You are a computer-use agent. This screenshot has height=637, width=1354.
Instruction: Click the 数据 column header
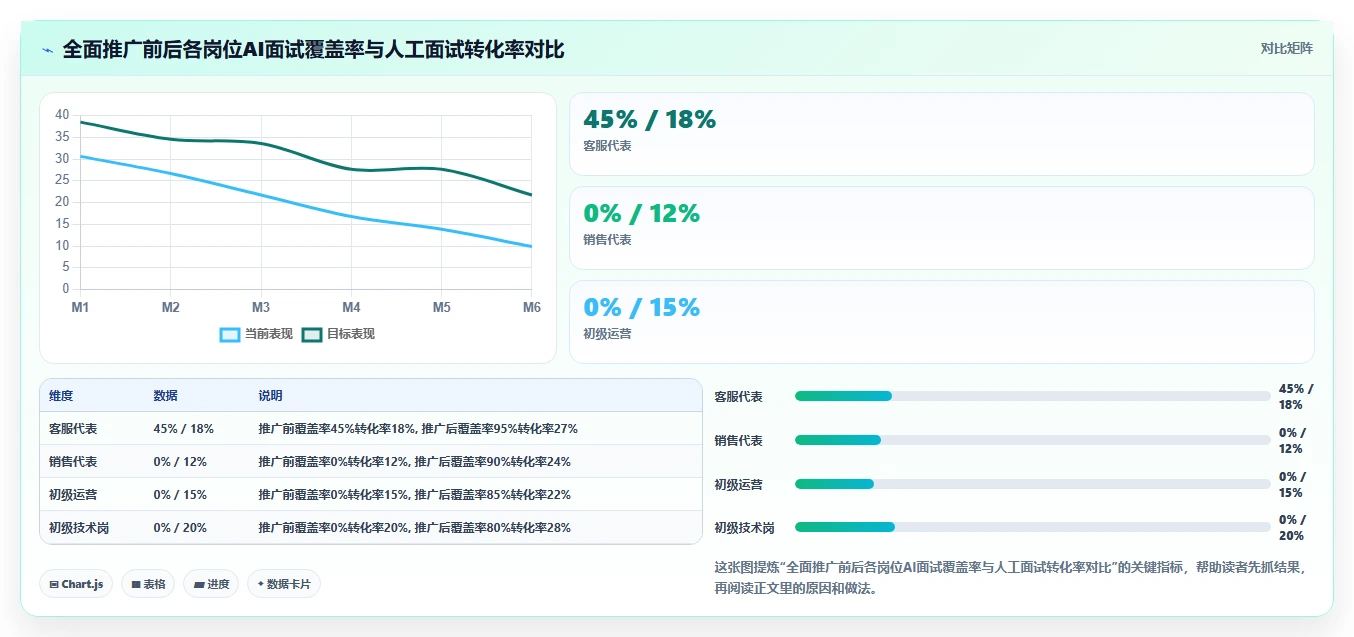coord(165,396)
